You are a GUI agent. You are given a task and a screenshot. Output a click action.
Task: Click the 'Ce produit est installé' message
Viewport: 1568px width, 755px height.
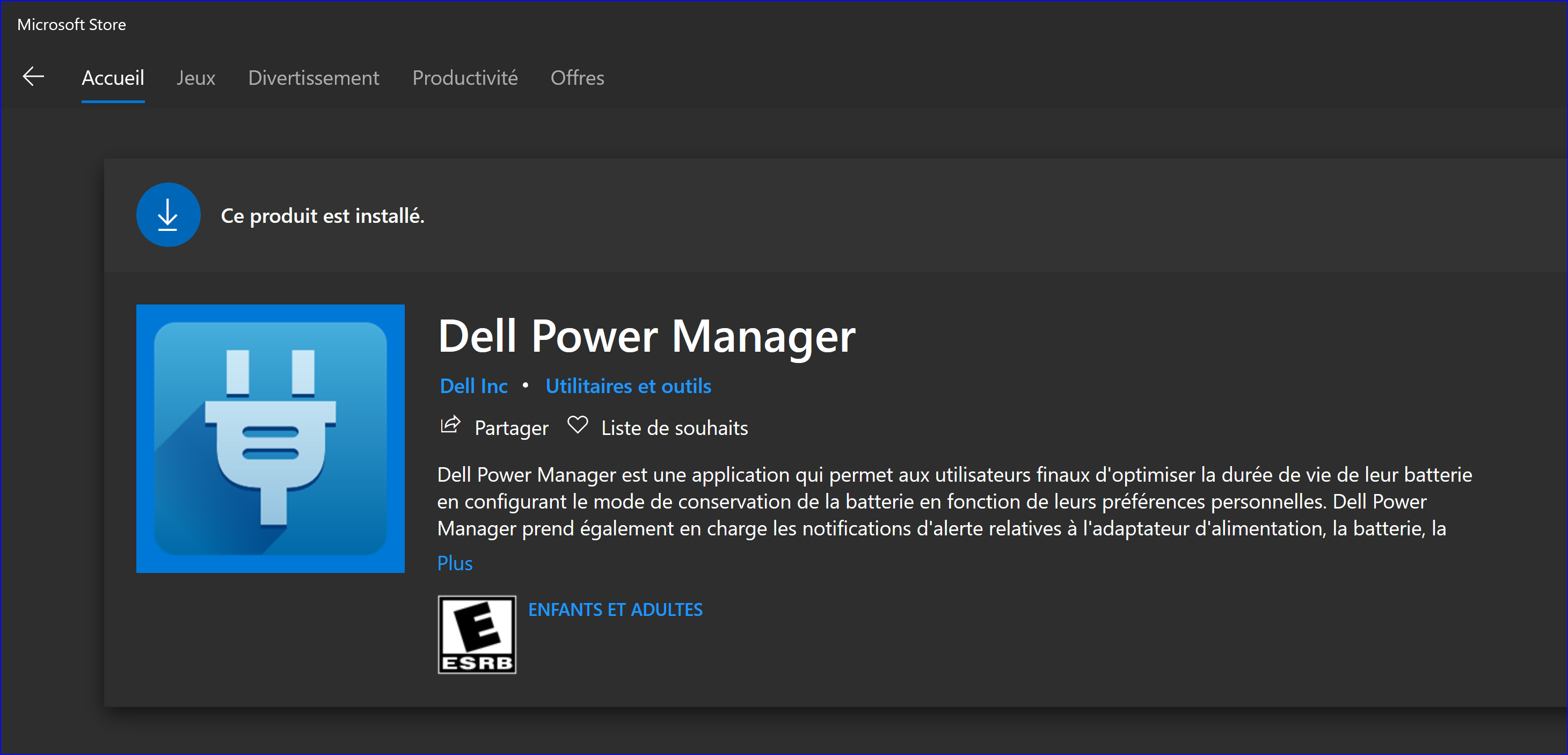(x=323, y=215)
